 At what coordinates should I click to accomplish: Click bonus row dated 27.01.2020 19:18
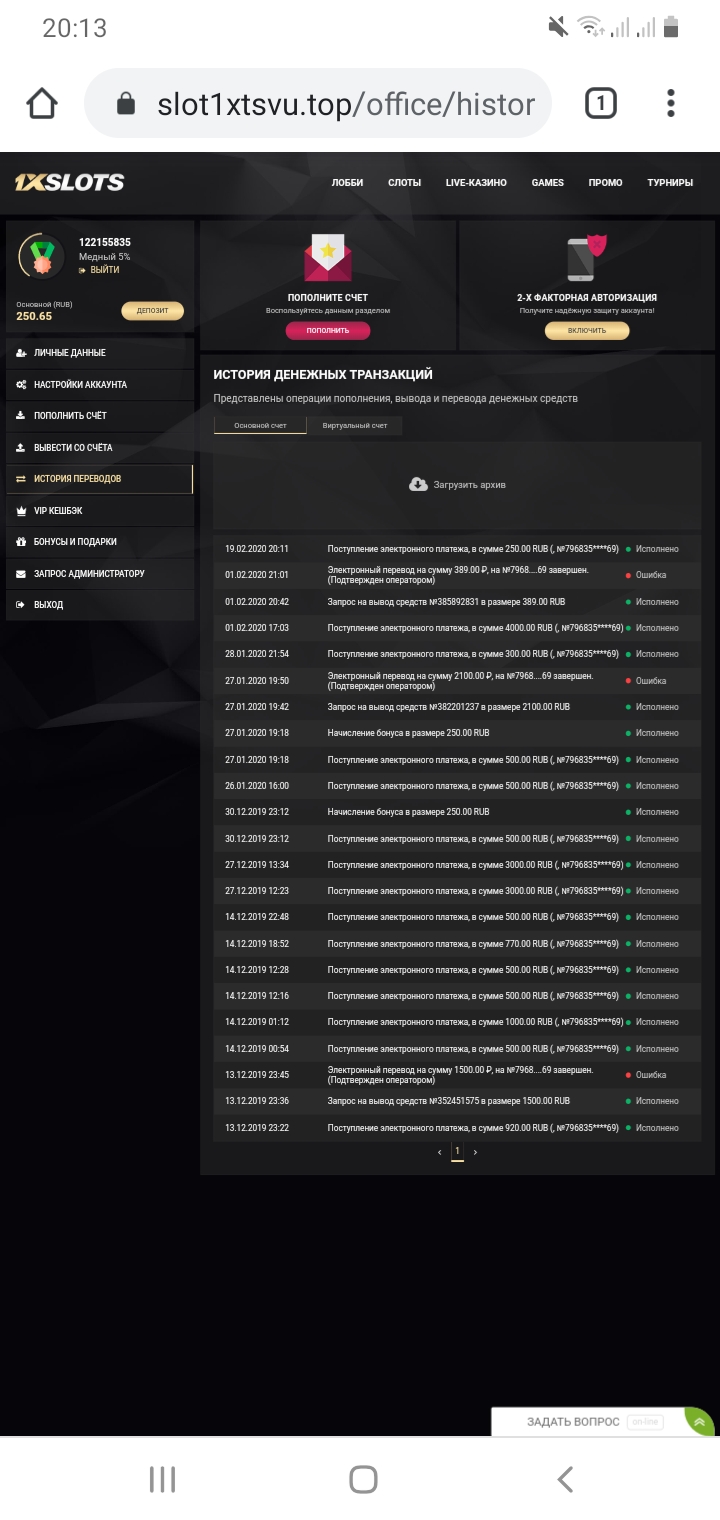pyautogui.click(x=457, y=733)
